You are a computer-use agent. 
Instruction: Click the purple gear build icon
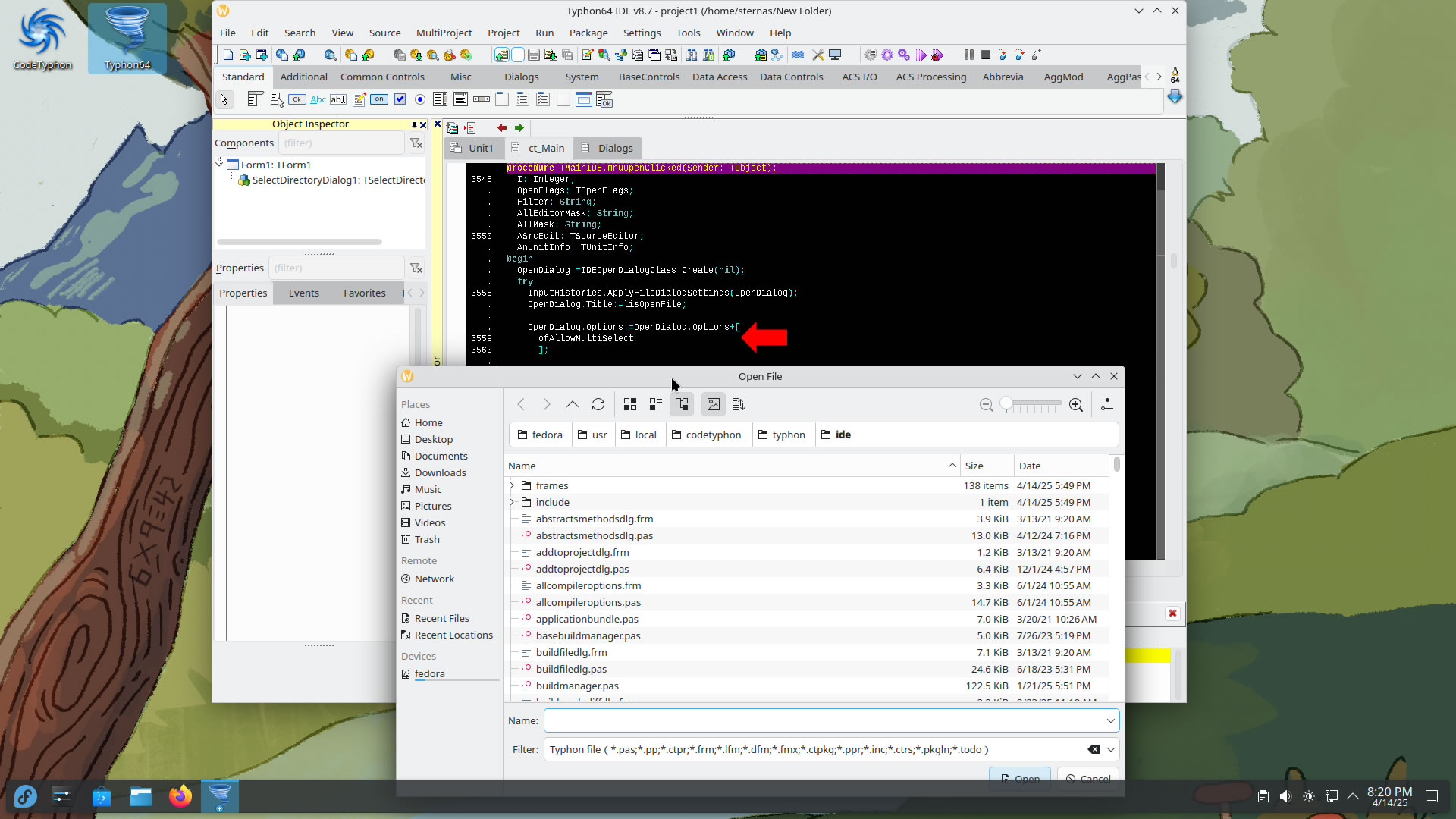887,55
